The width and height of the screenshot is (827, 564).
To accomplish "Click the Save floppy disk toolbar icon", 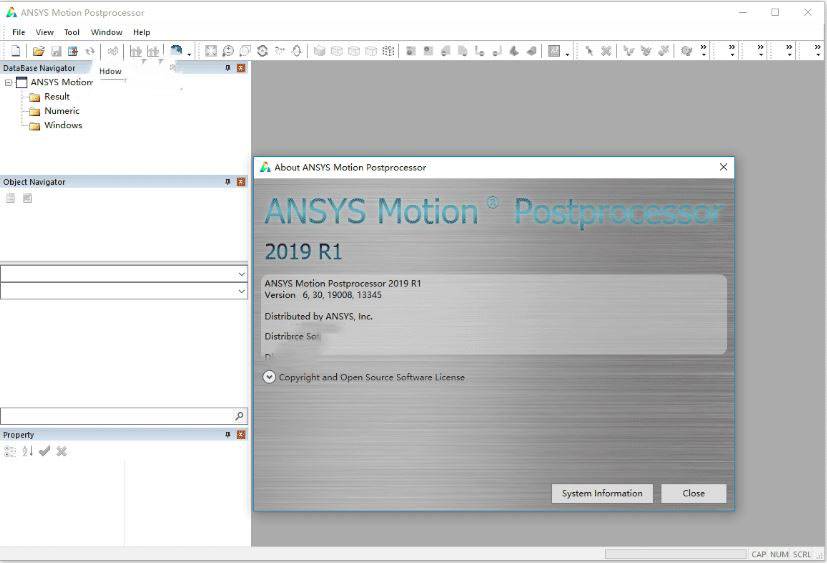I will click(x=56, y=51).
